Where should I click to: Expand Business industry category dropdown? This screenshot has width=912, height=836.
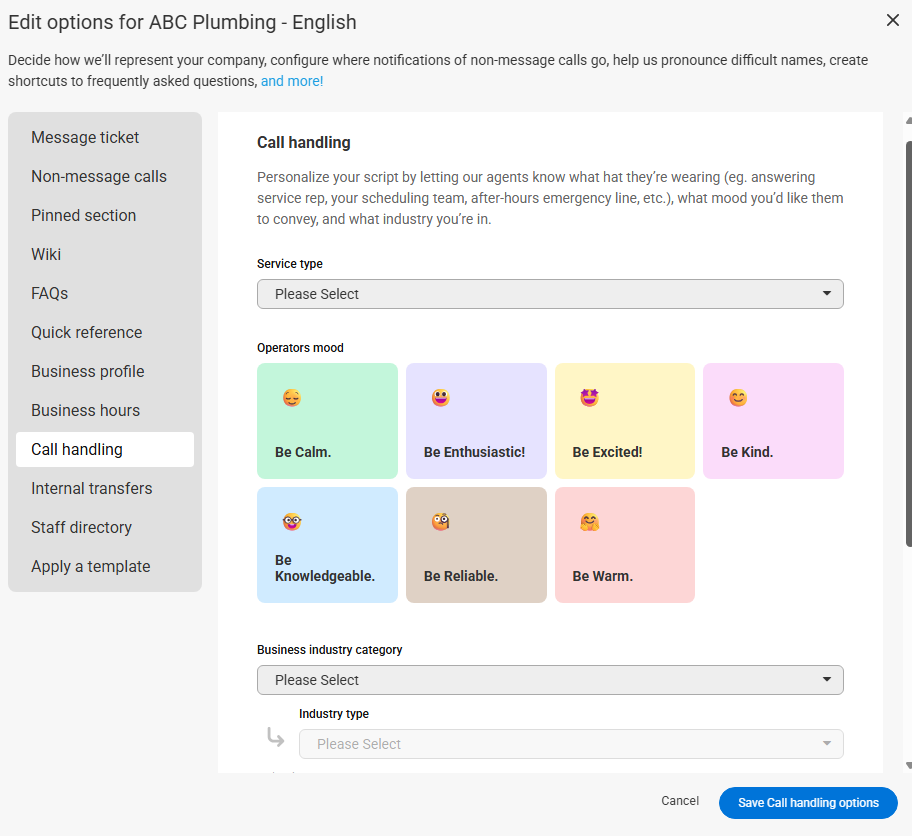tap(550, 680)
